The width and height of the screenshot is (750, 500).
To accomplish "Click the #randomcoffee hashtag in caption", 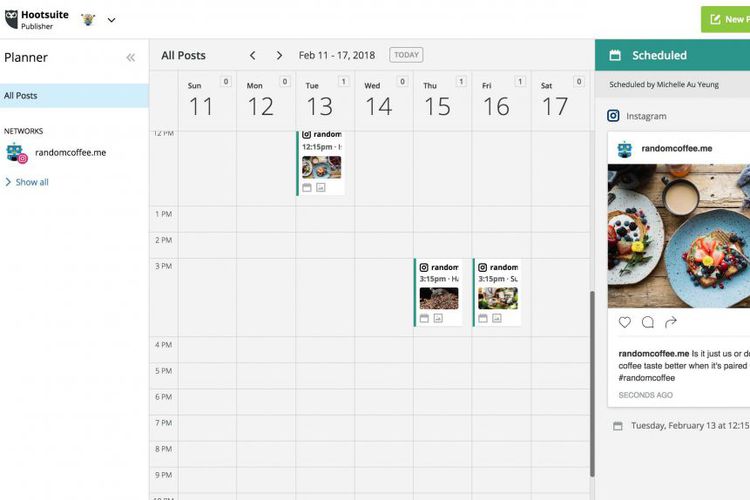I will 647,378.
